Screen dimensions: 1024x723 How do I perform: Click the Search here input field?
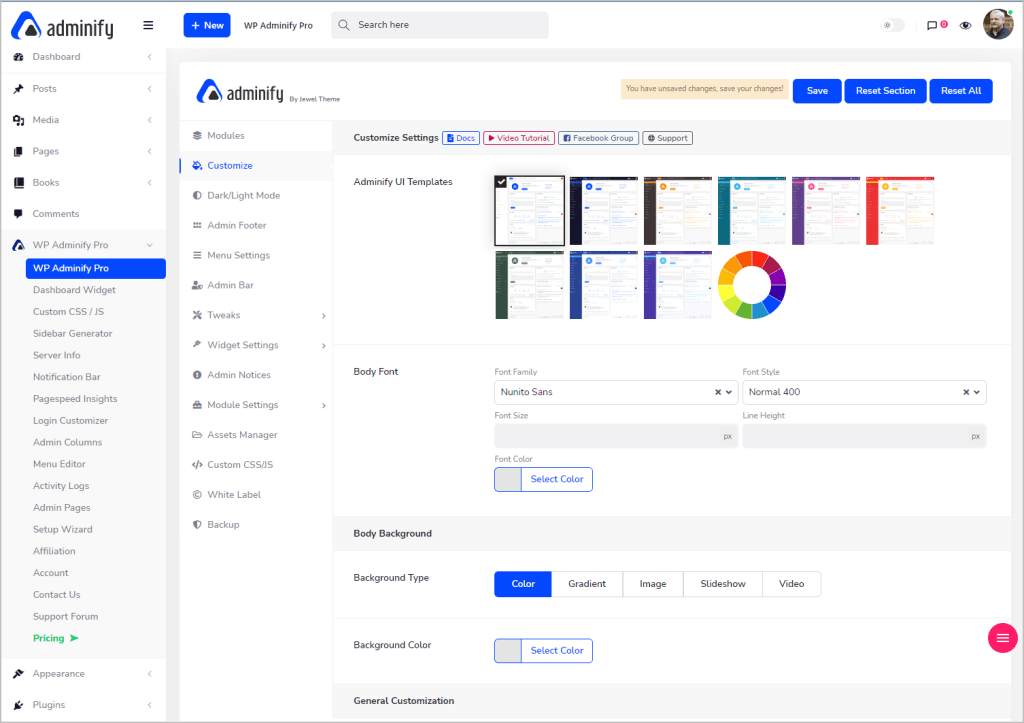pyautogui.click(x=440, y=25)
